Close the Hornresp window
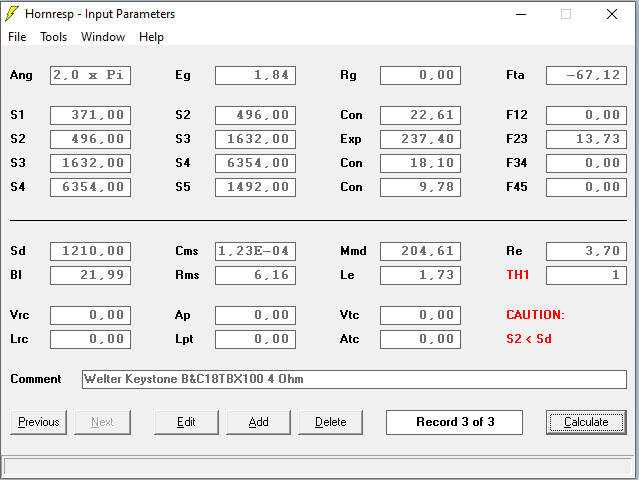 click(612, 14)
